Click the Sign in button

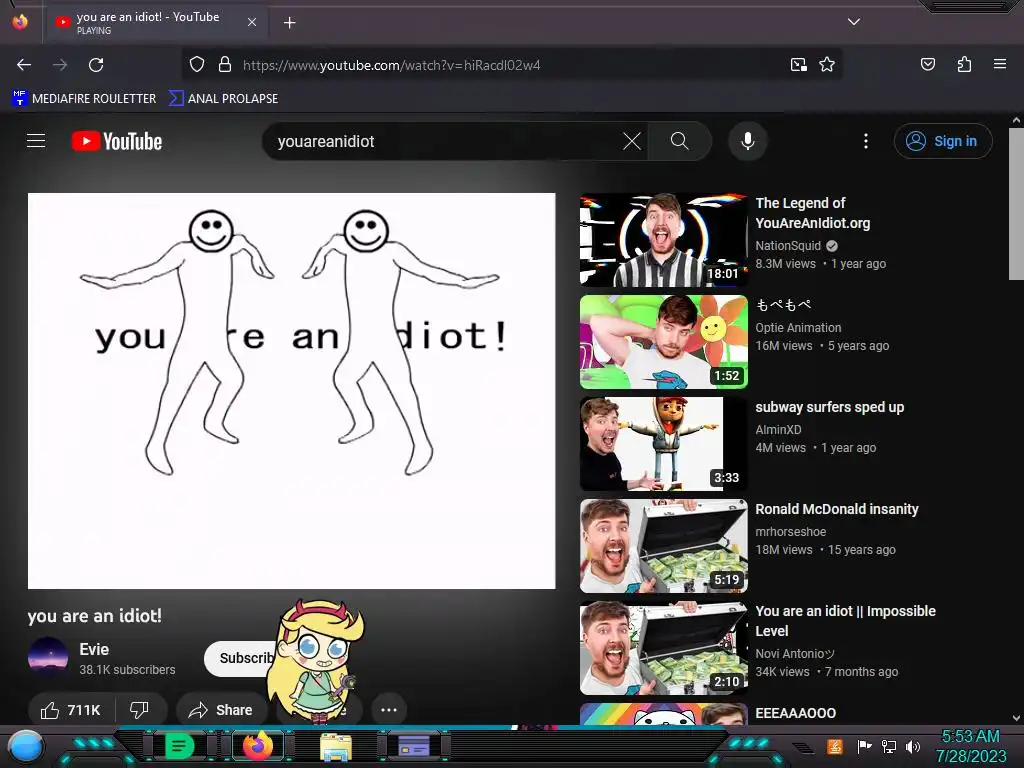[942, 141]
